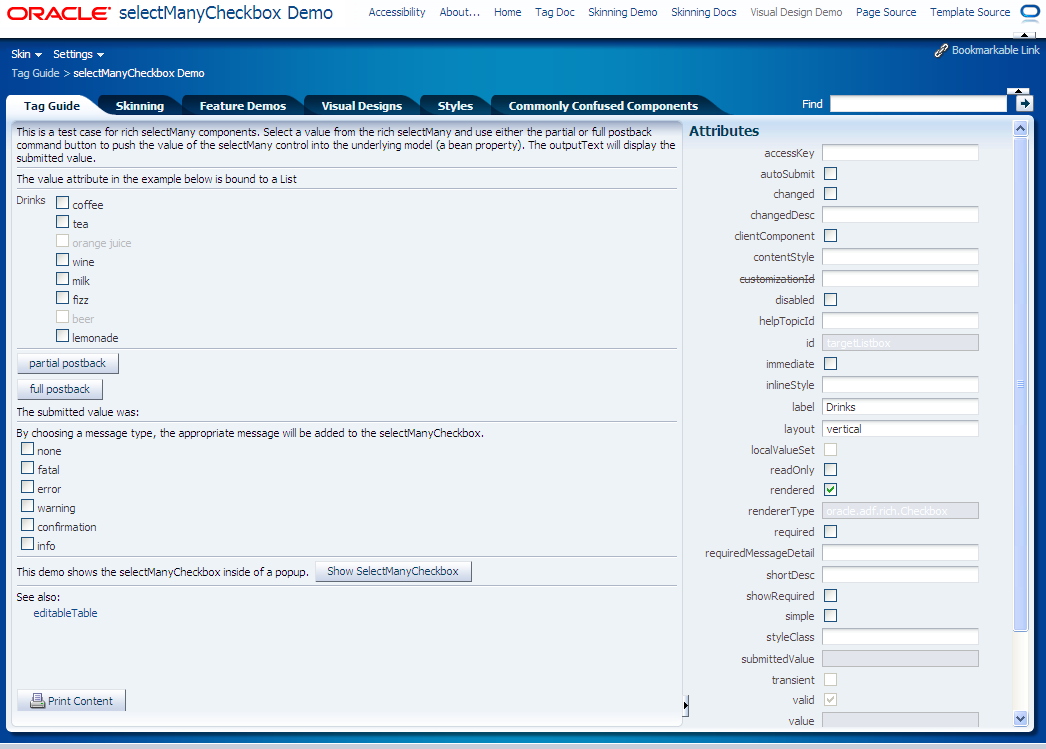Check the fizz checkbox
This screenshot has width=1046, height=749.
coord(63,297)
